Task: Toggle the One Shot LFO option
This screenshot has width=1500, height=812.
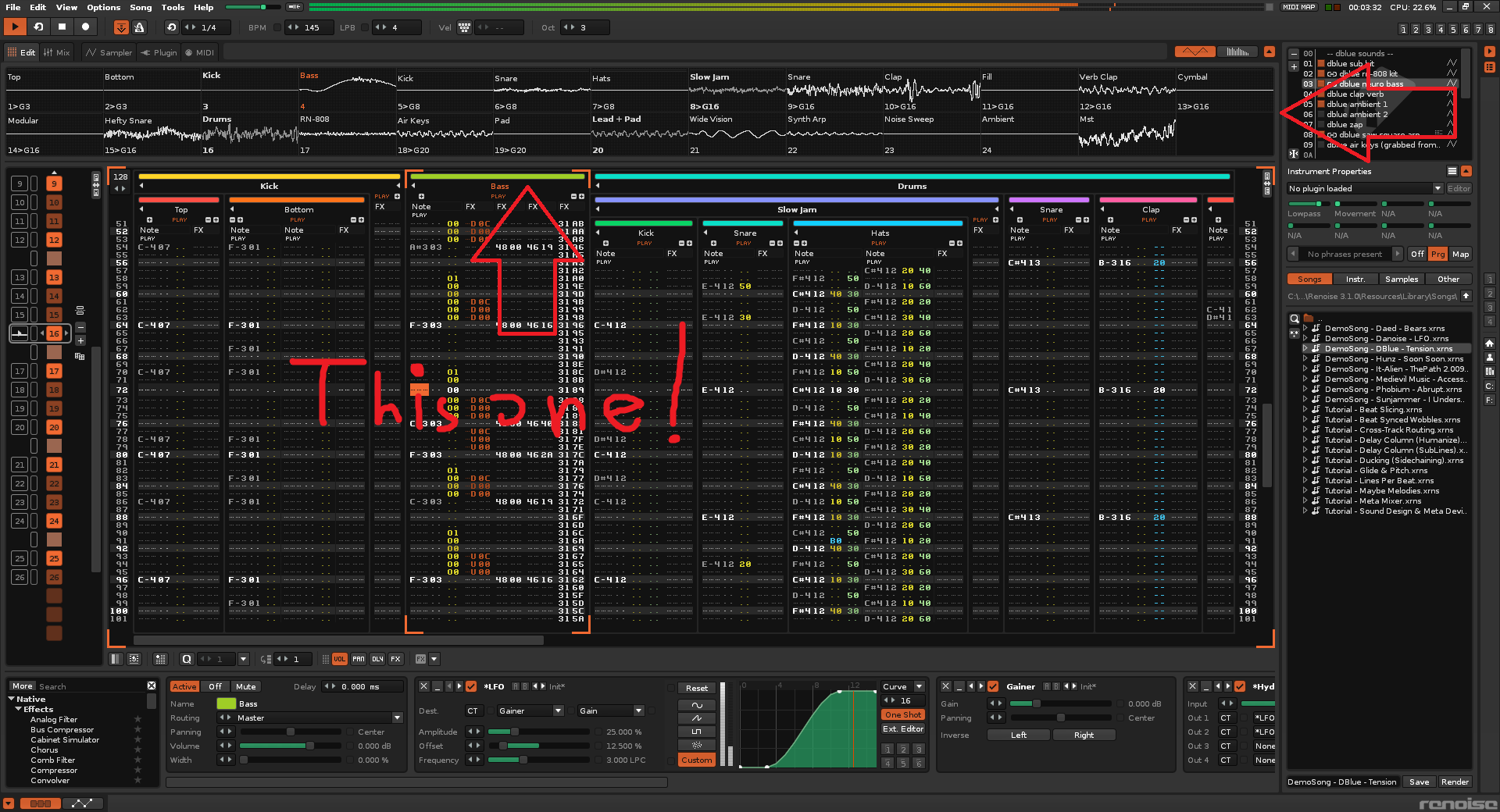Action: [902, 714]
